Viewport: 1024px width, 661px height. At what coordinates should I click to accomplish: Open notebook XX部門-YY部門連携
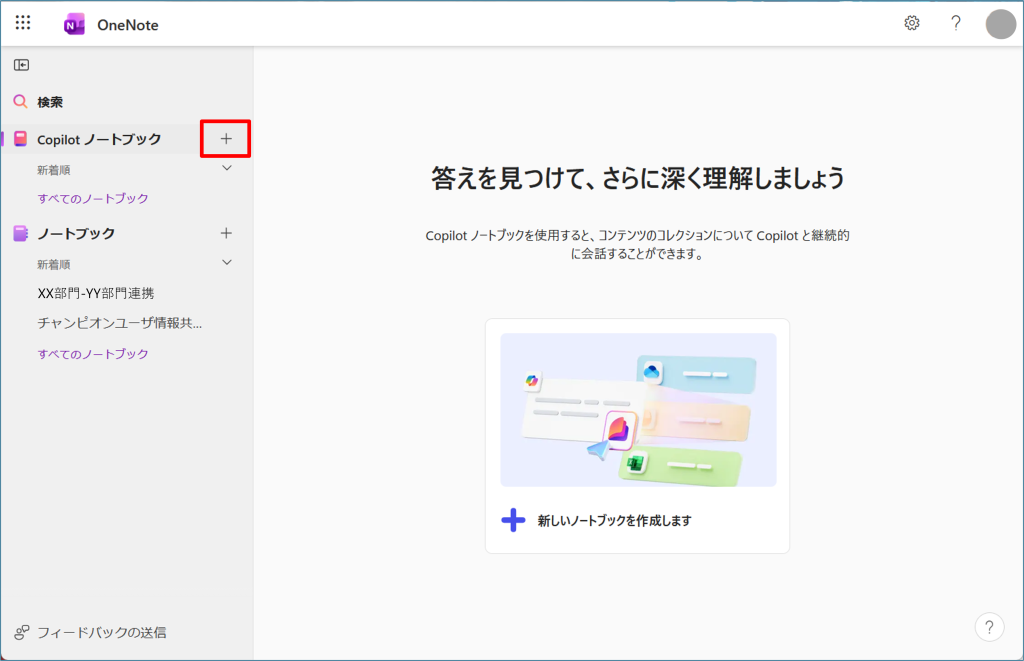[x=96, y=293]
